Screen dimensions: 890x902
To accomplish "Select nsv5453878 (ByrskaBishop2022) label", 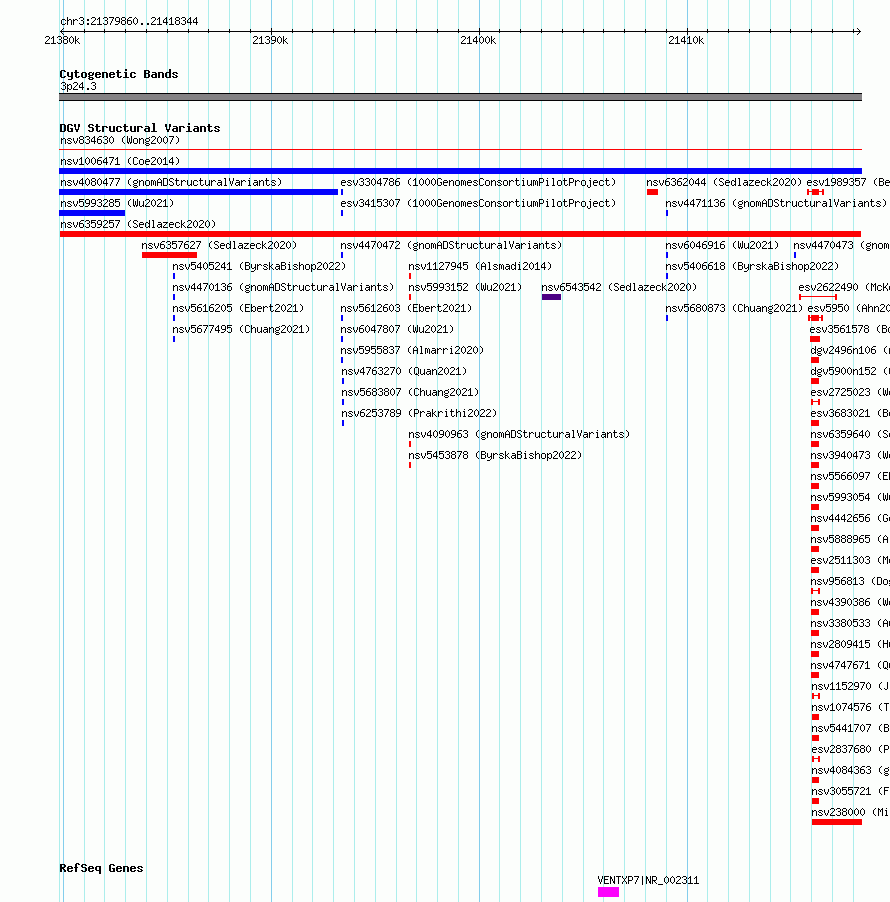I will click(x=495, y=456).
